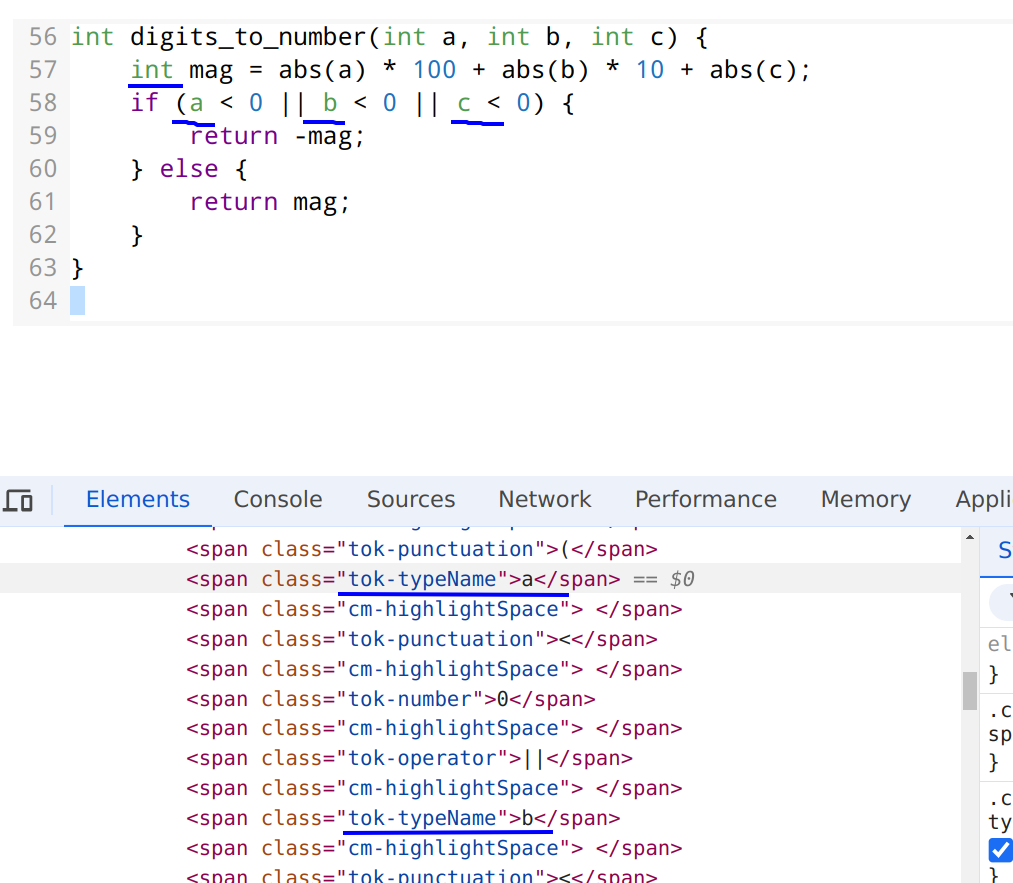Open the Network panel tab
This screenshot has height=883, width=1013.
(x=545, y=500)
